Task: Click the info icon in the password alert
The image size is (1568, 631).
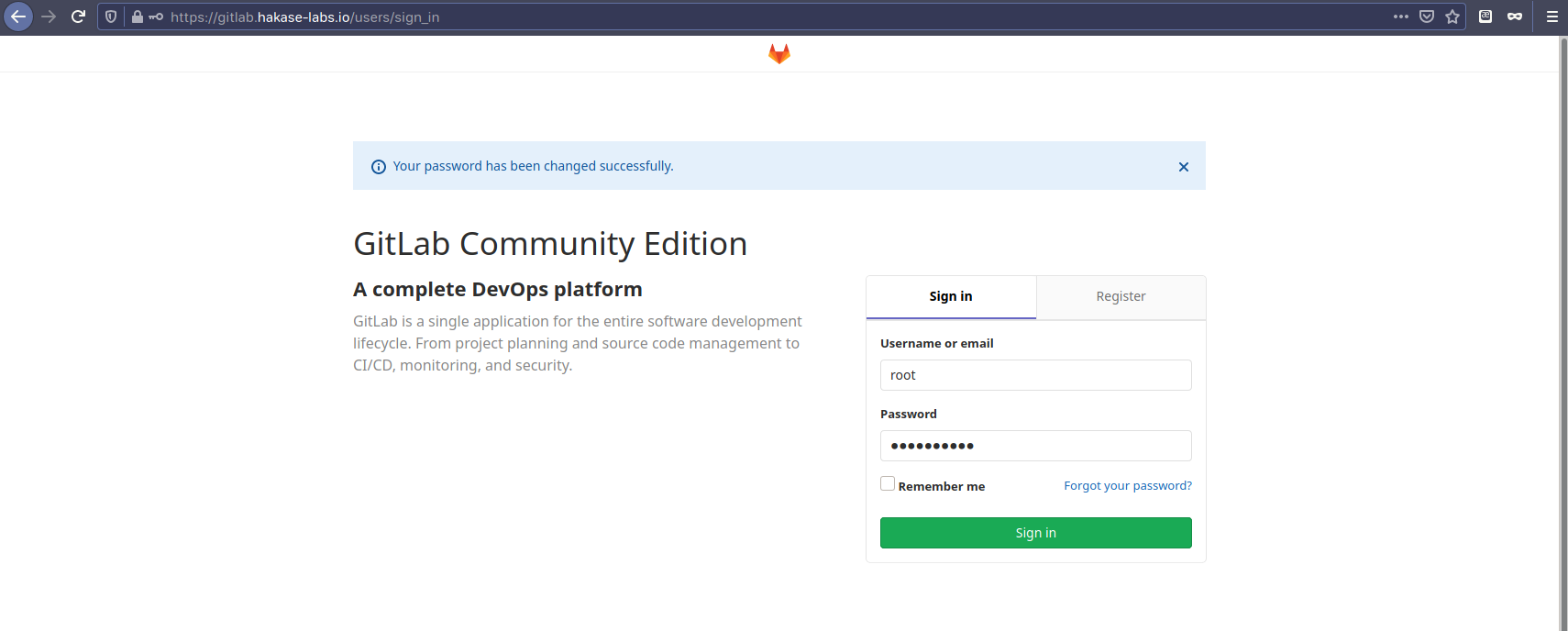Action: pyautogui.click(x=378, y=167)
